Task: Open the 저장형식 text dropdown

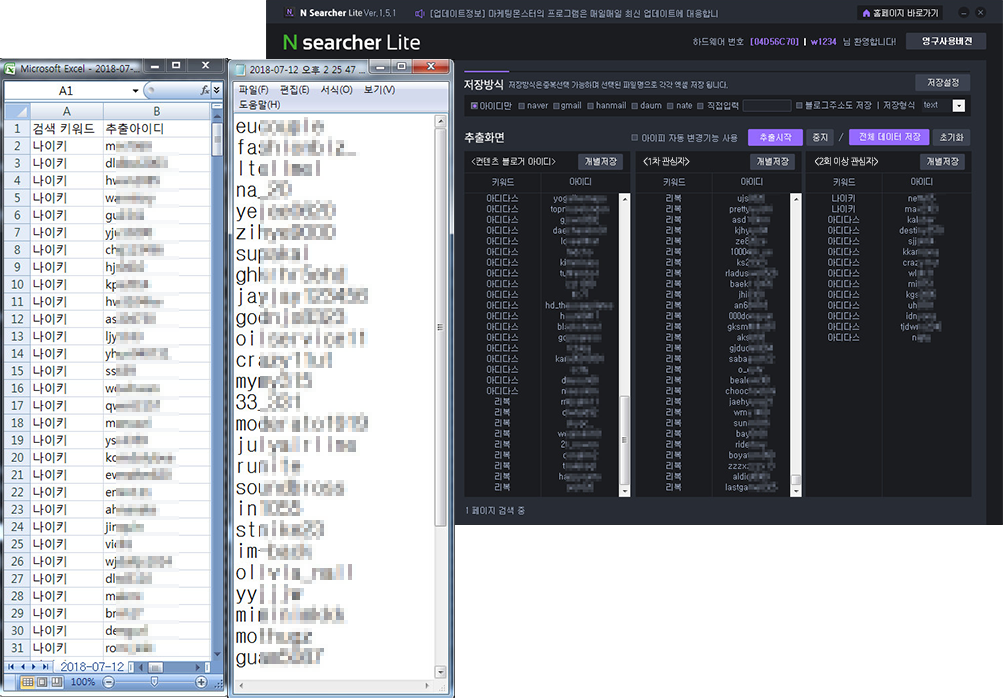Action: coord(958,106)
